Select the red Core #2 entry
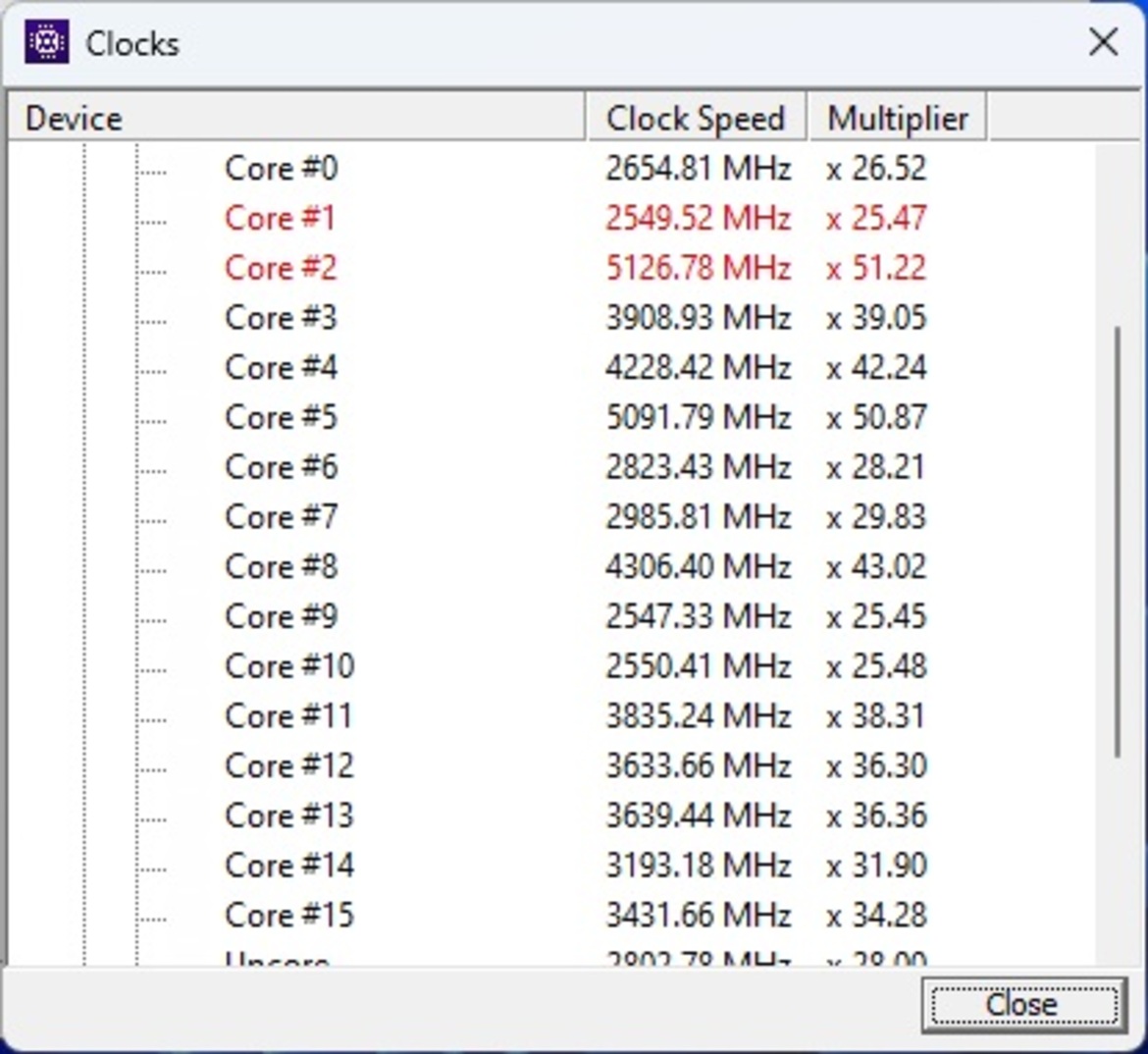The width and height of the screenshot is (1148, 1054). [x=281, y=268]
